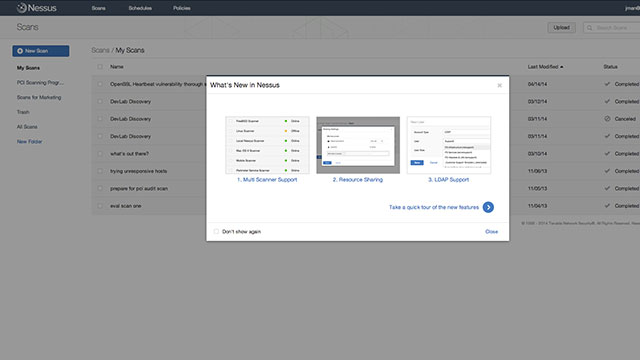Open the what's out there? scan
640x360 pixels.
click(x=129, y=153)
